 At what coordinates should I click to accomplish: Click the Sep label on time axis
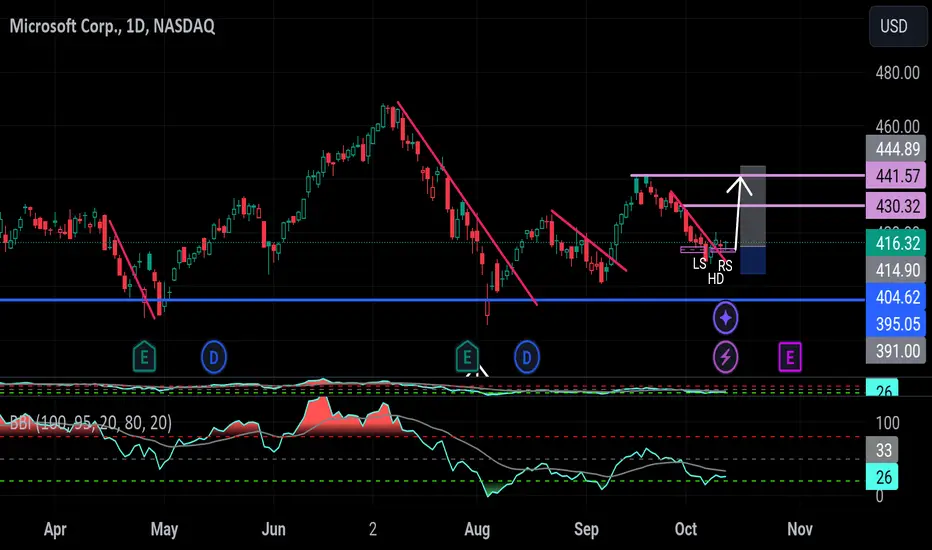click(x=586, y=529)
